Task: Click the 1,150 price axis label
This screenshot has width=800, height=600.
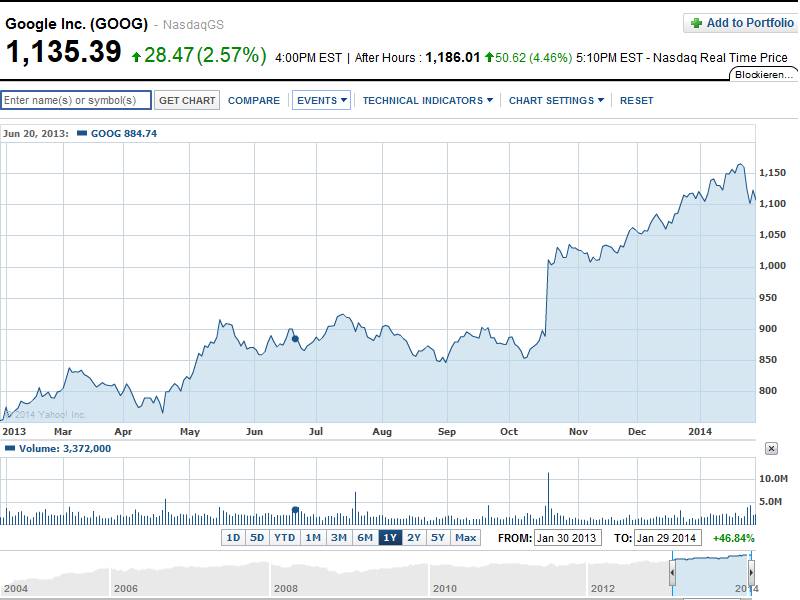Action: (772, 172)
